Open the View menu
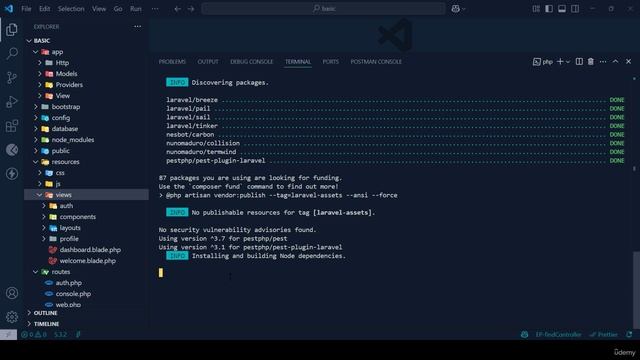 point(99,9)
